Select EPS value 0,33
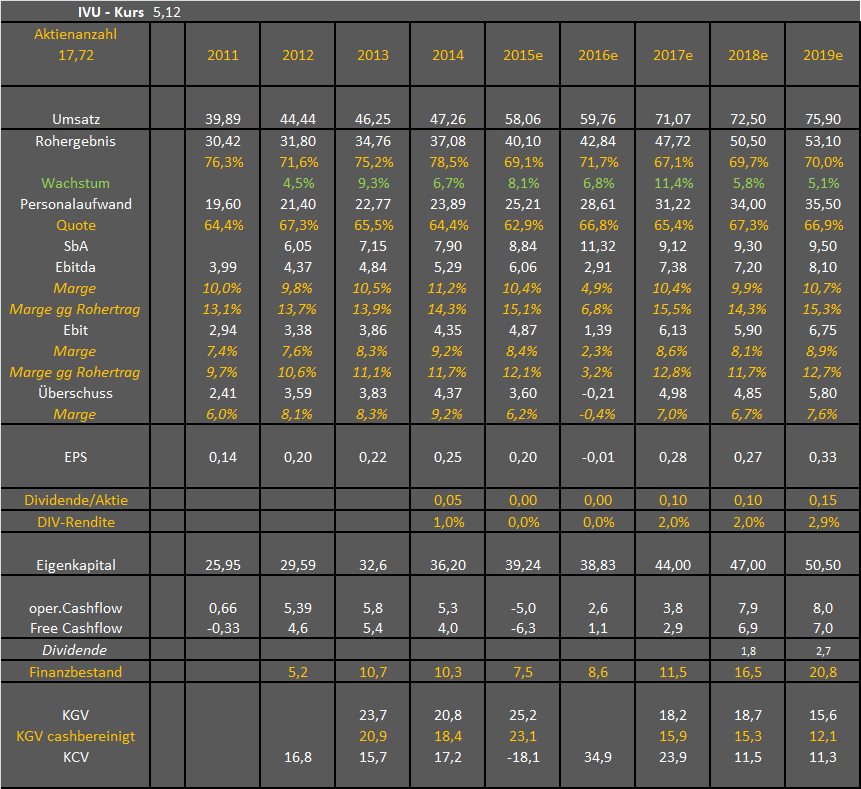This screenshot has height=789, width=861. (823, 457)
